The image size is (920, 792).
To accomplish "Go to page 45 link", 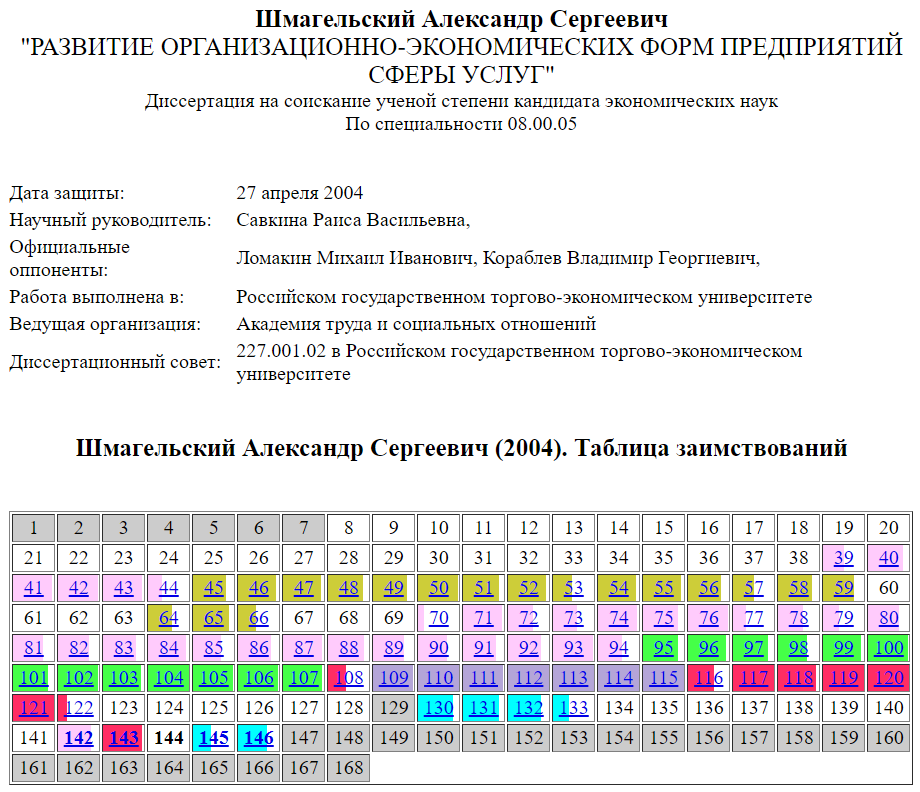I will [214, 587].
